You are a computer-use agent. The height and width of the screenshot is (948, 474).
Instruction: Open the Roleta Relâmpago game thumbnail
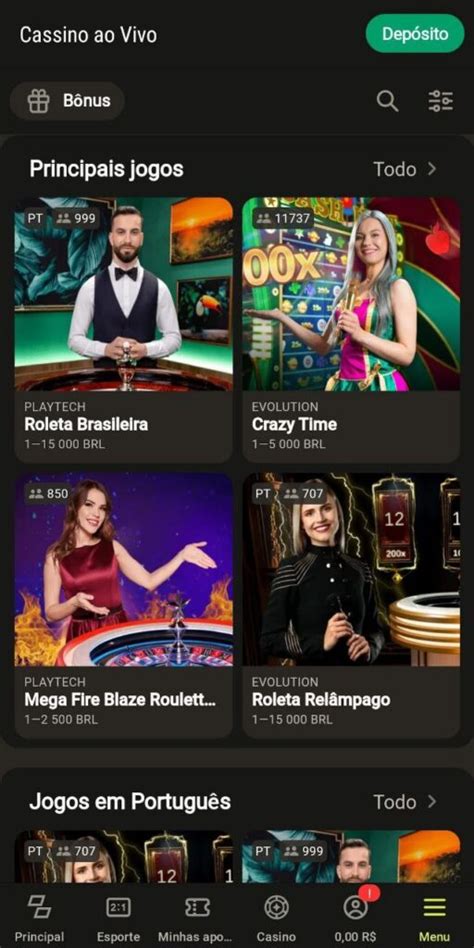coord(351,570)
